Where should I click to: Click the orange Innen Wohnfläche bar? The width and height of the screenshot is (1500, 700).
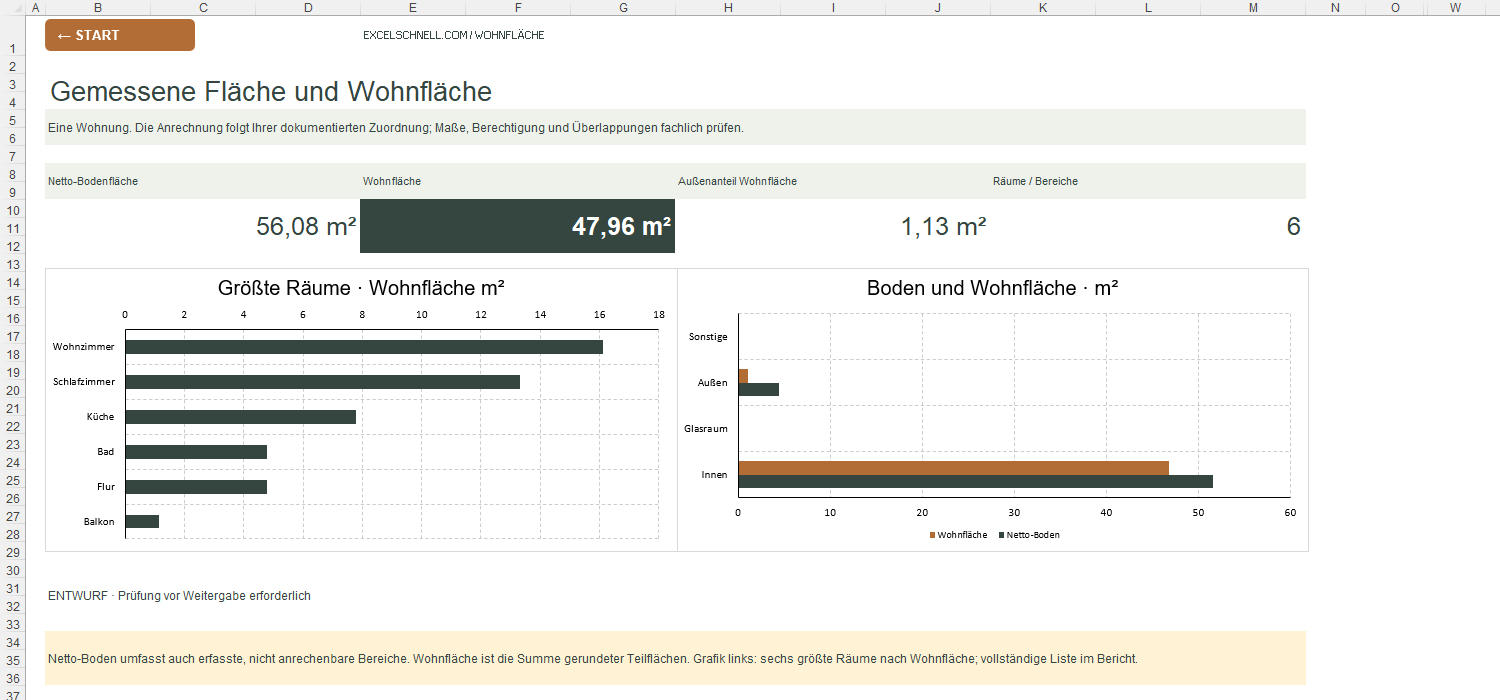click(954, 468)
